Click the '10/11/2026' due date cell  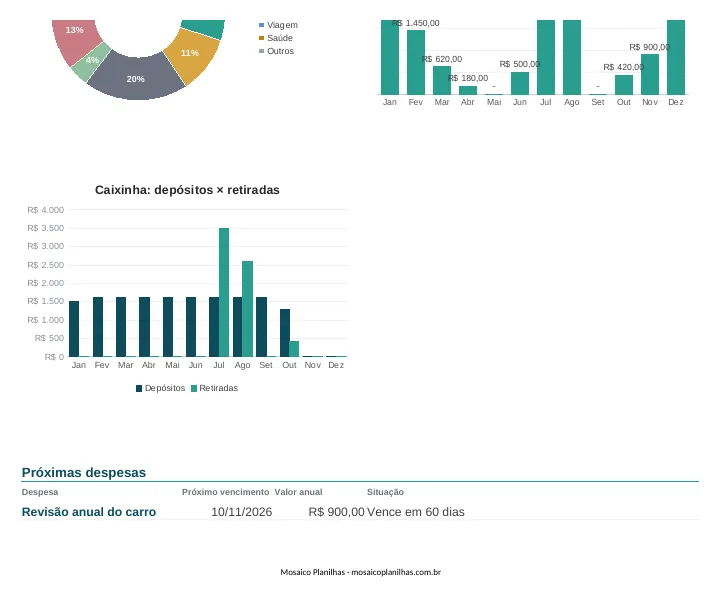[242, 512]
